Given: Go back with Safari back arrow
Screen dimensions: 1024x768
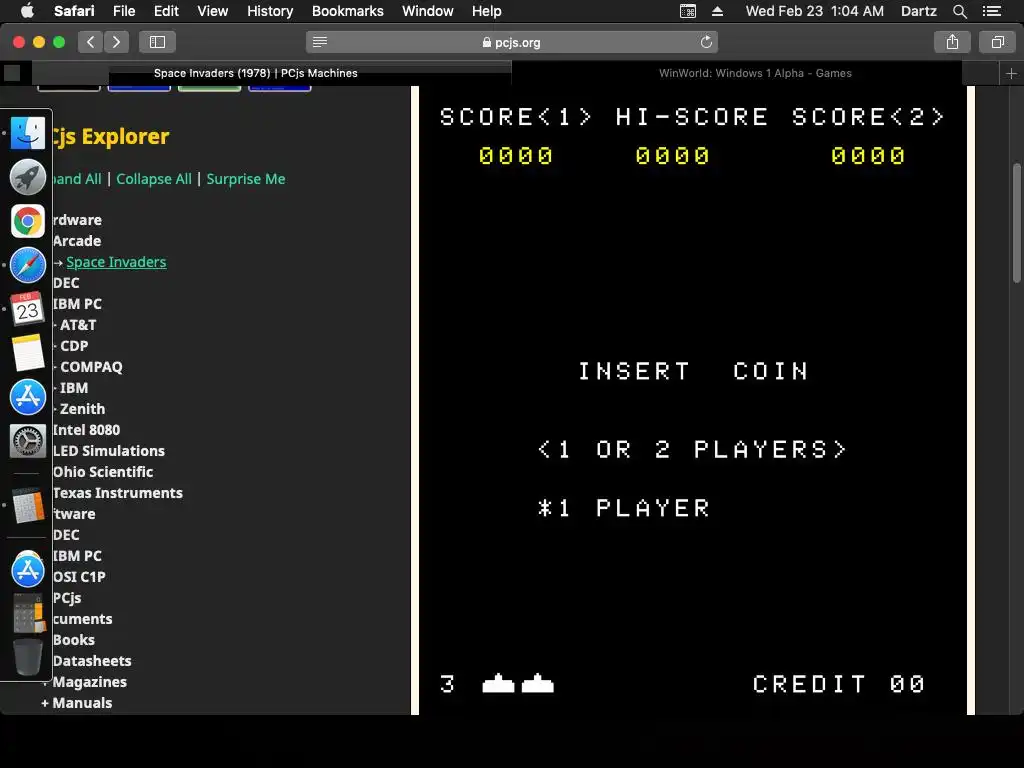Looking at the screenshot, I should [91, 42].
